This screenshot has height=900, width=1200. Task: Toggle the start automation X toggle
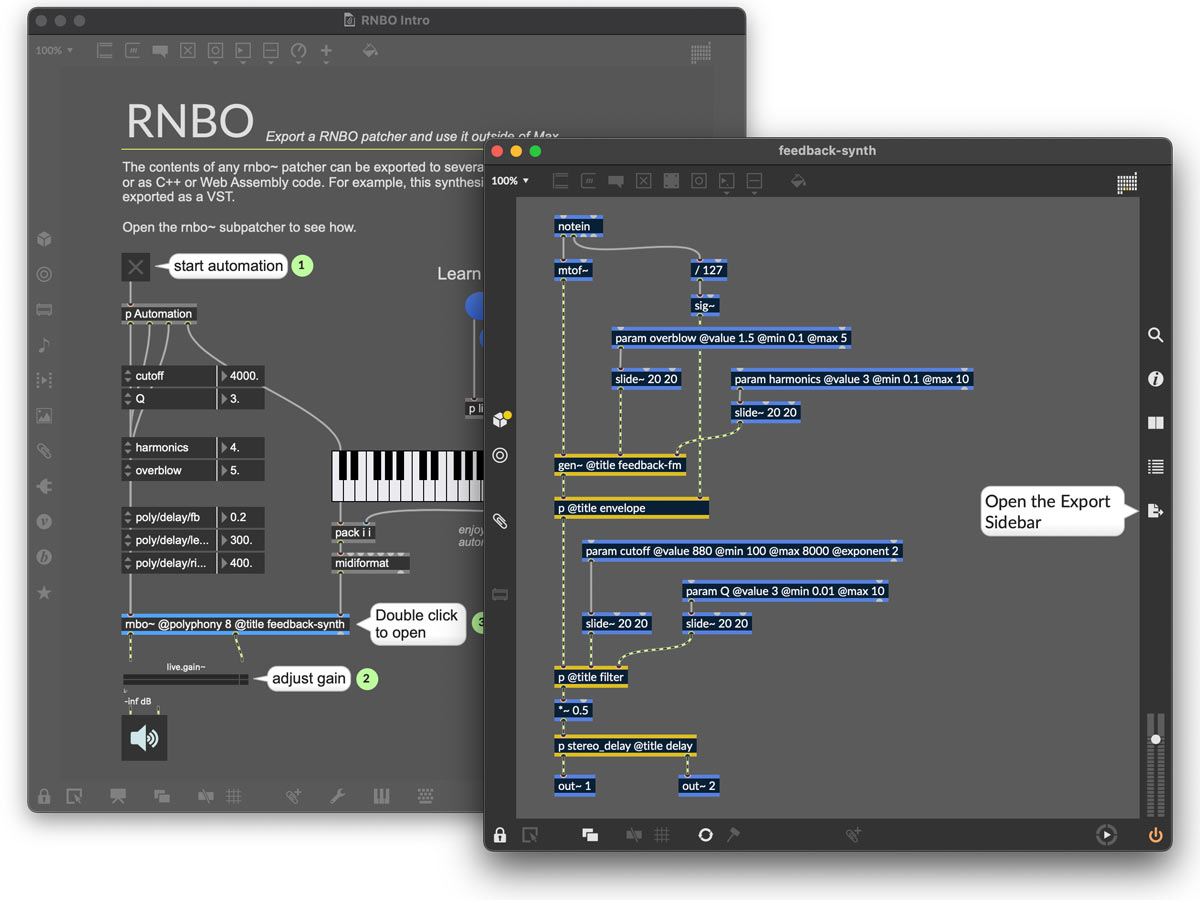click(x=136, y=266)
